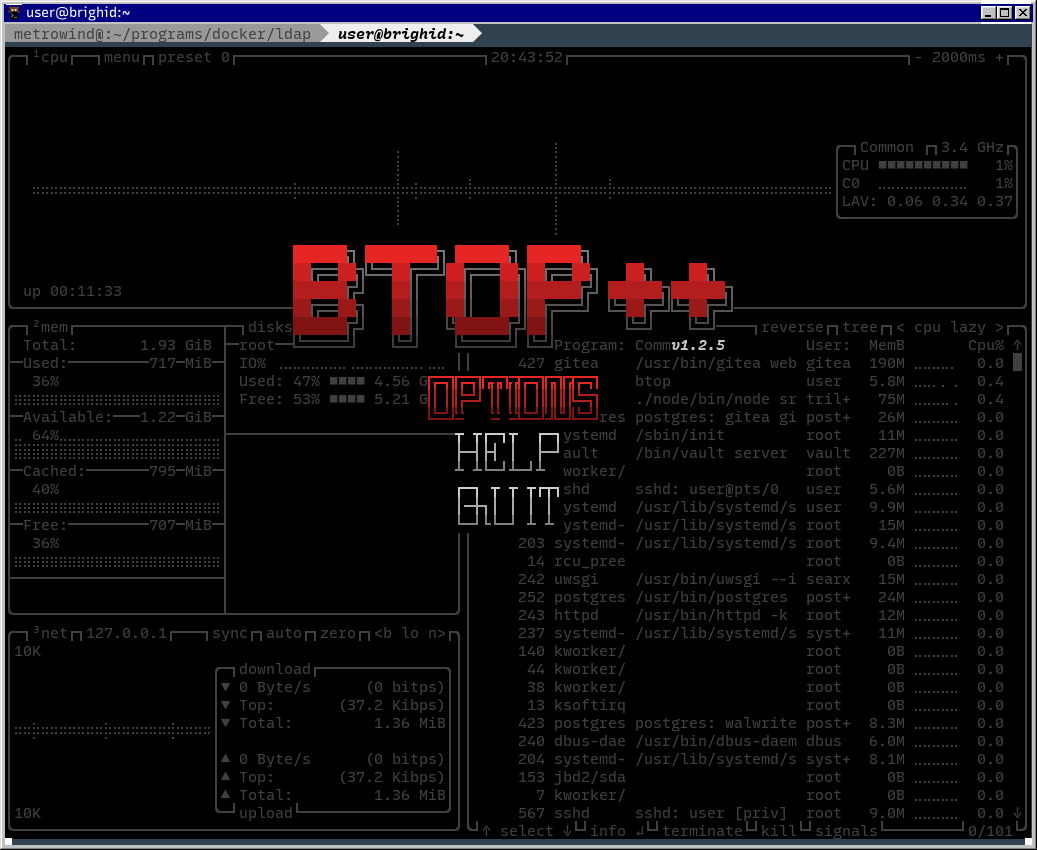Switch to next sort column with right arrow
Image resolution: width=1037 pixels, height=850 pixels.
(x=999, y=328)
